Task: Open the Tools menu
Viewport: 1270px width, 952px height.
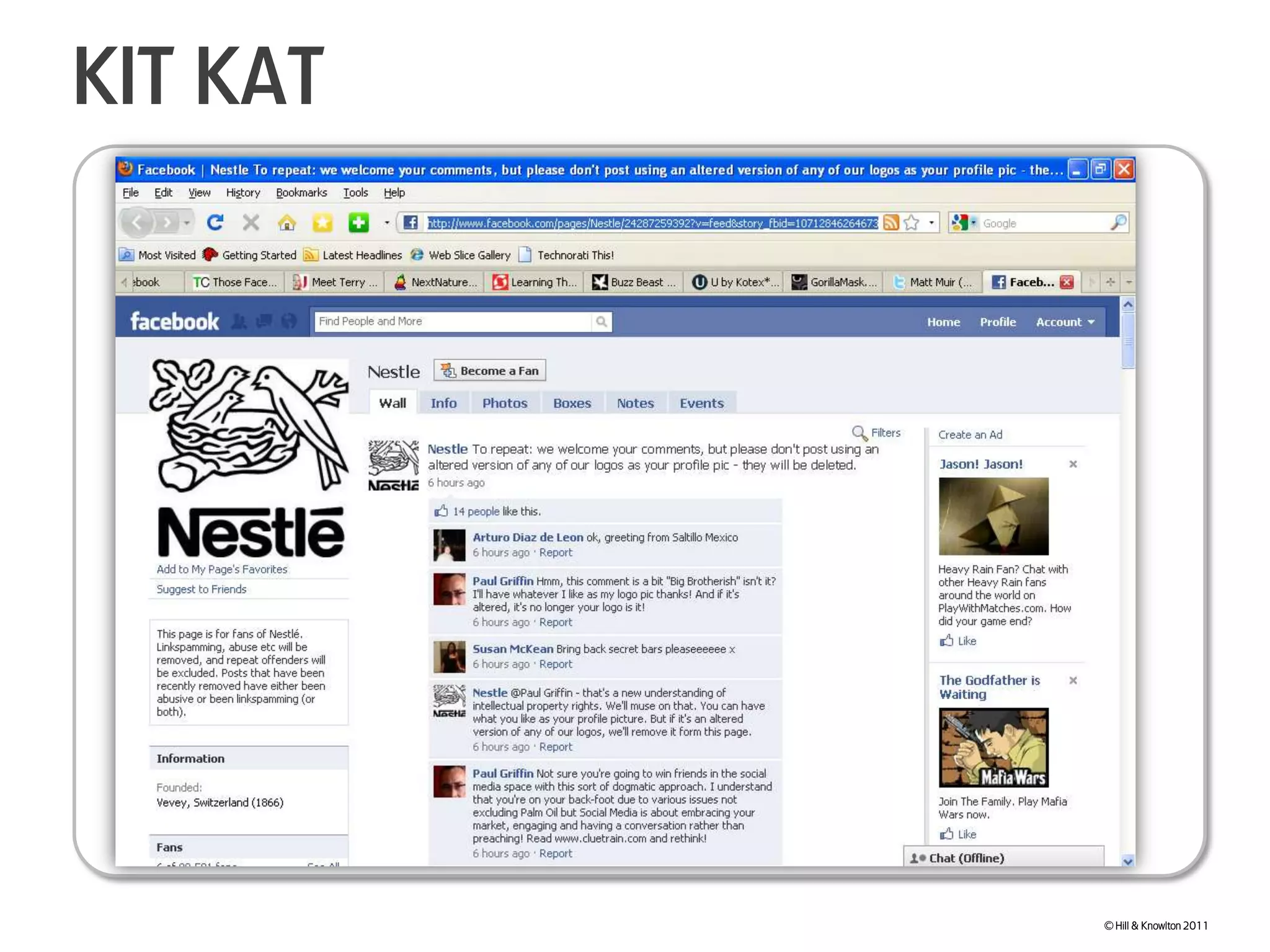Action: [x=355, y=193]
